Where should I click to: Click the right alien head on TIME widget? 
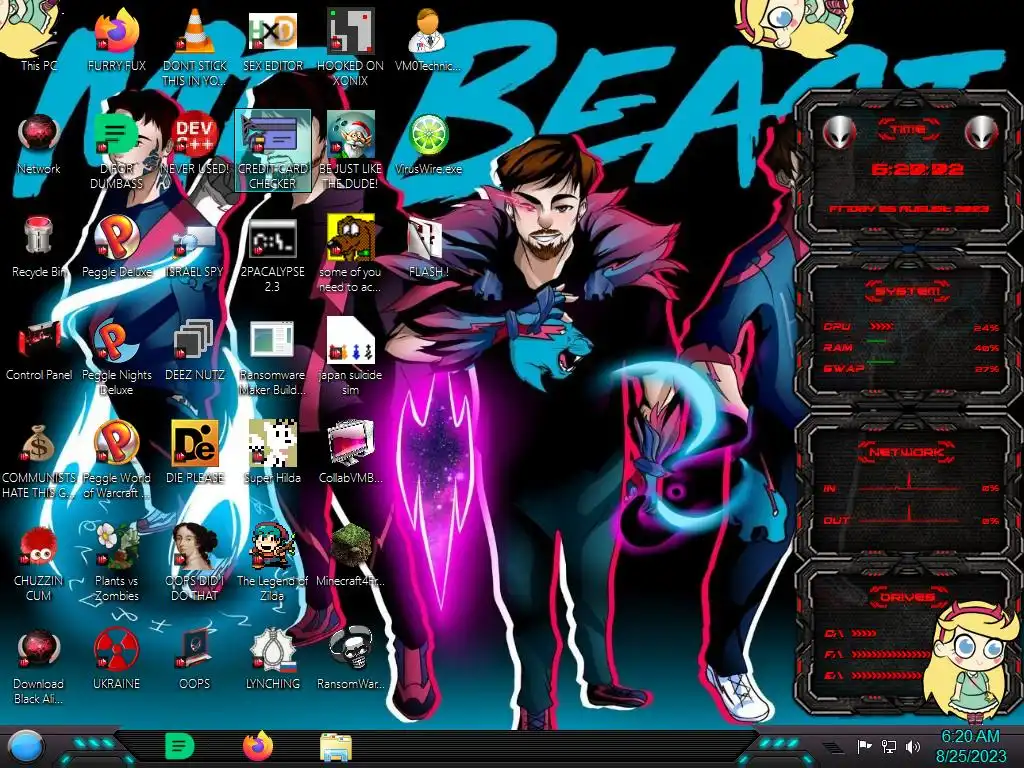[981, 133]
